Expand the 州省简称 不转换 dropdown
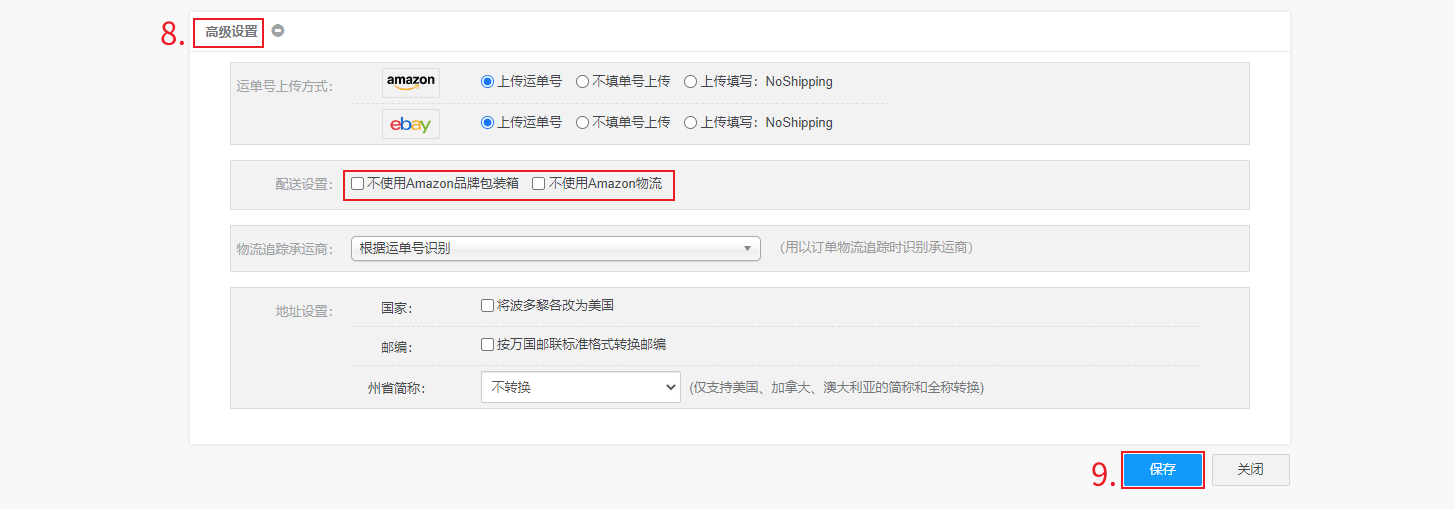1455x509 pixels. coord(580,387)
